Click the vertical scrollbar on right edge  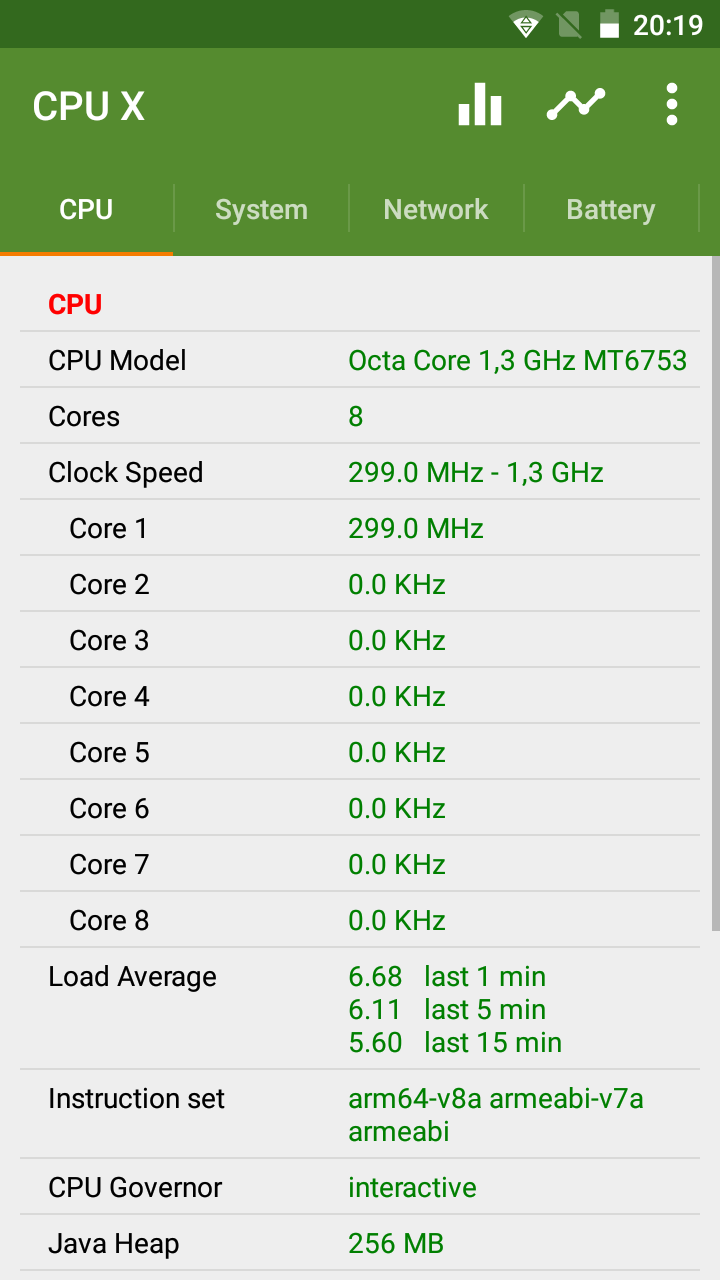pyautogui.click(x=714, y=600)
